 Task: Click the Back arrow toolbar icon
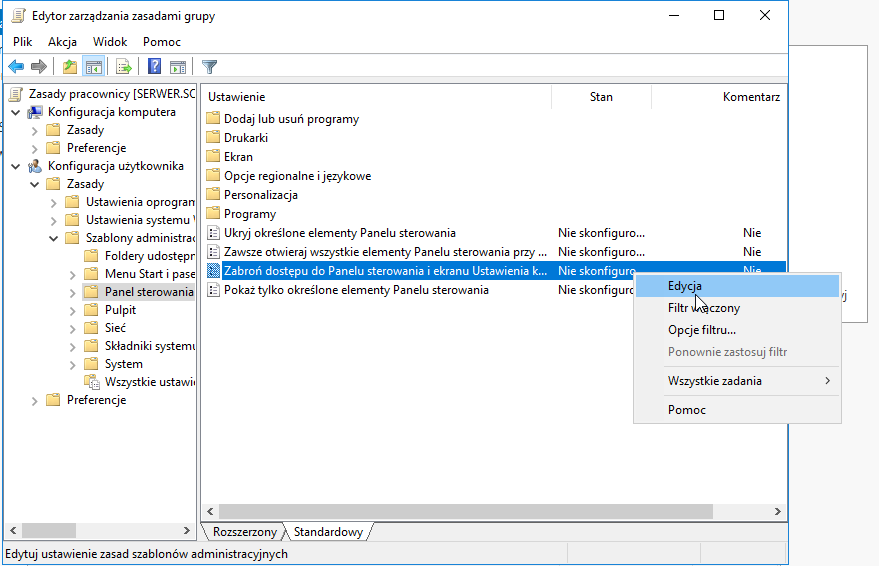click(x=16, y=67)
